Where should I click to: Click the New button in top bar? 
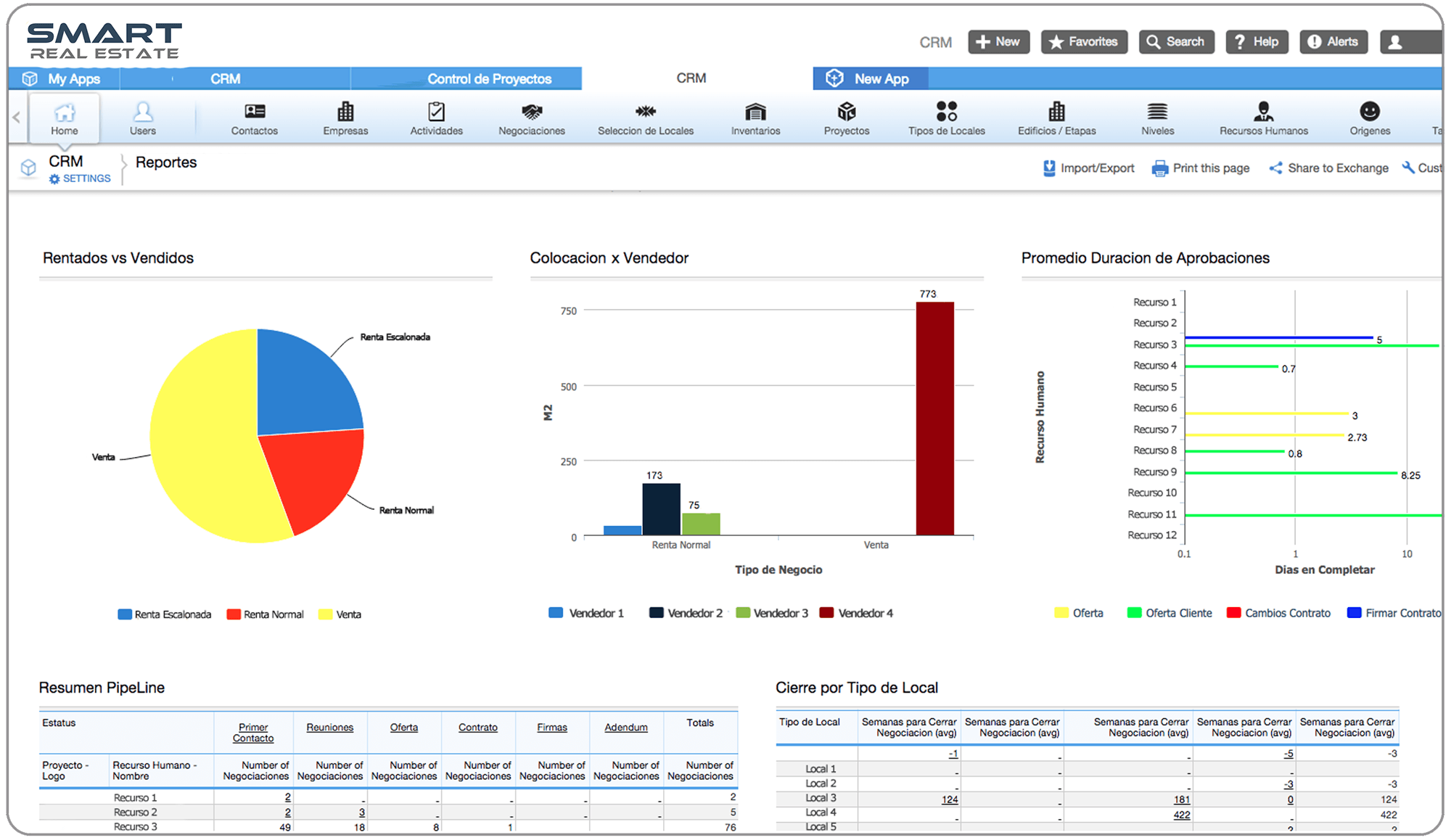(x=998, y=42)
